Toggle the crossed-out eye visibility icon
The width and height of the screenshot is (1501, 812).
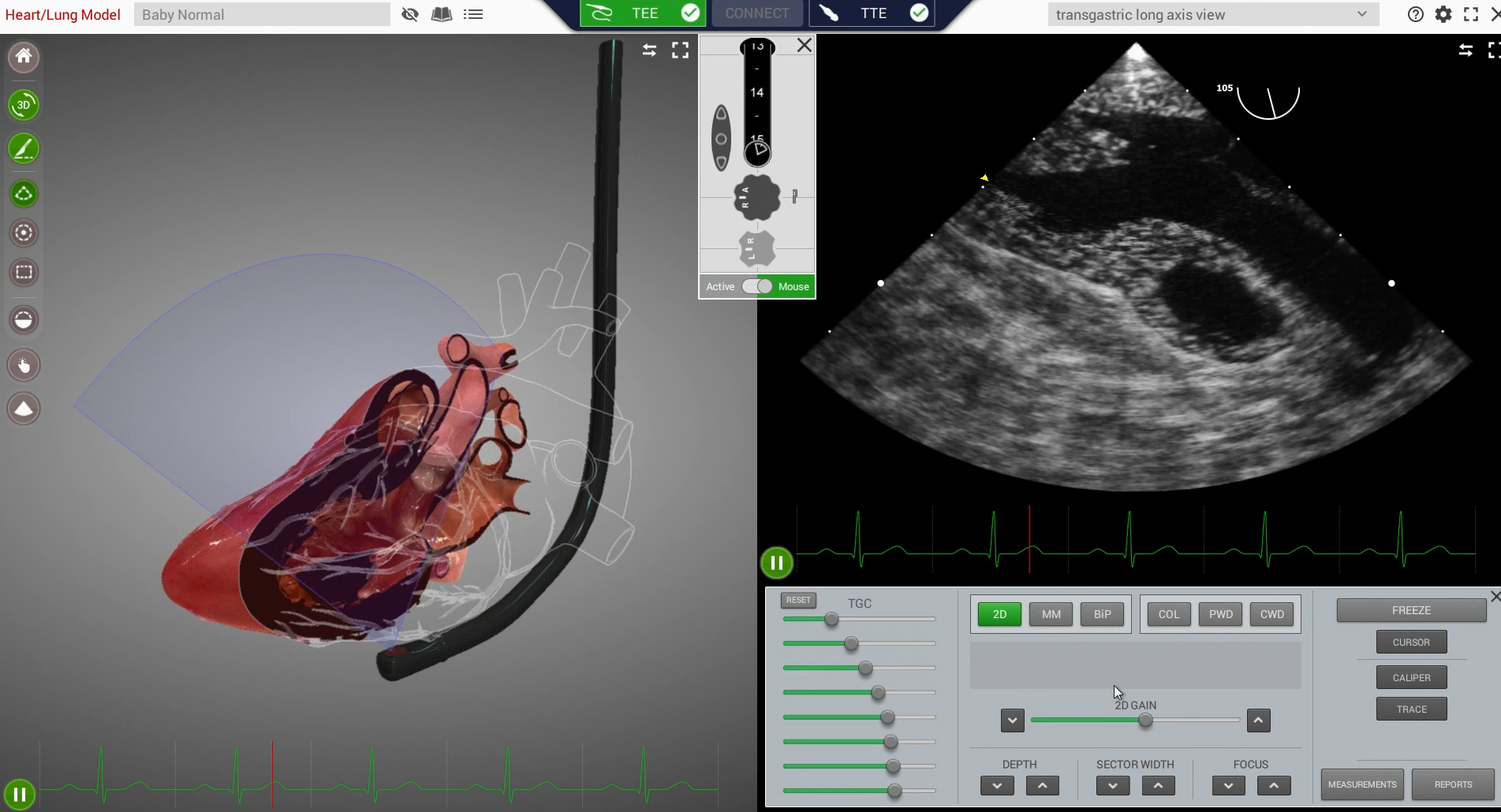(x=410, y=14)
